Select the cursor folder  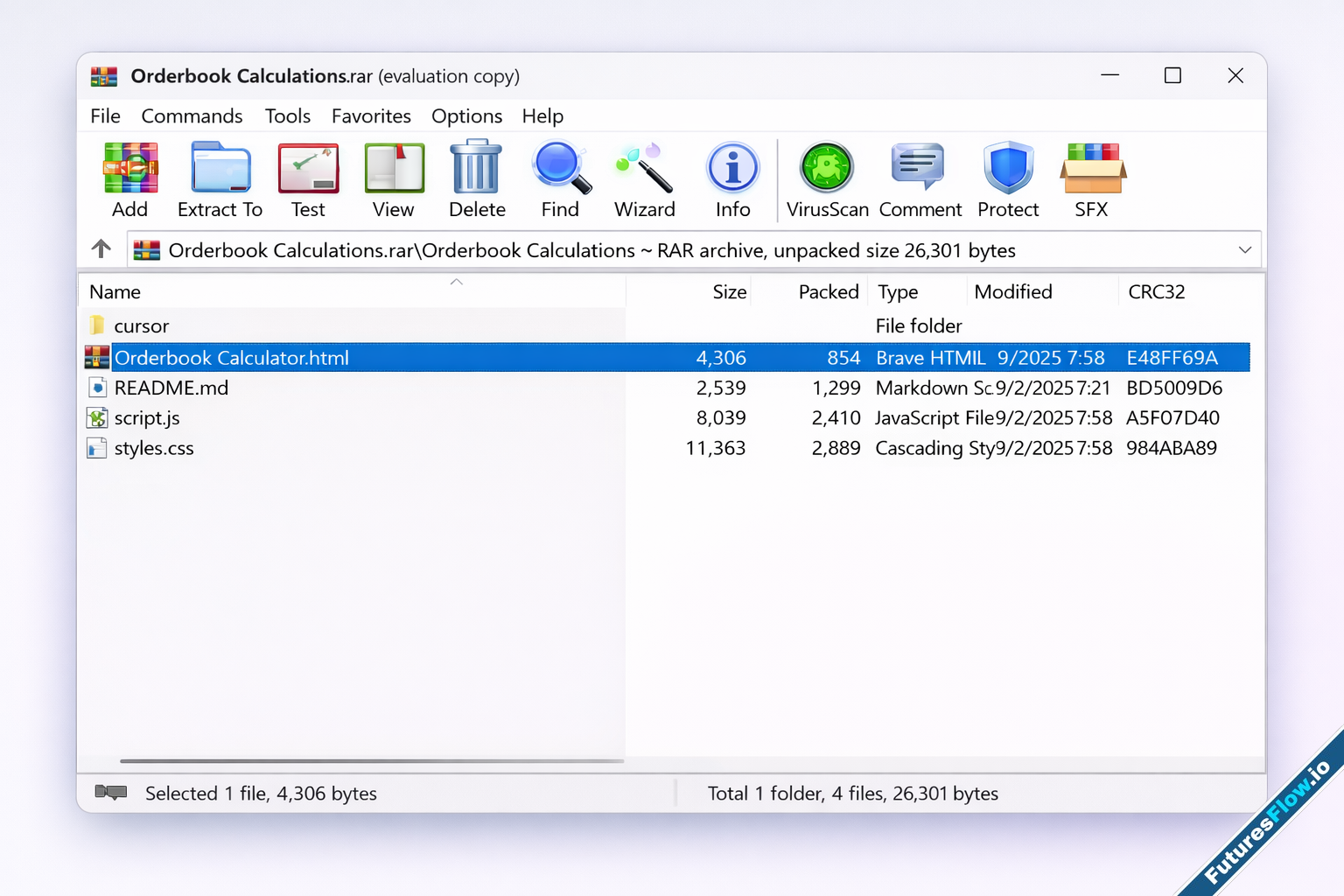[141, 326]
